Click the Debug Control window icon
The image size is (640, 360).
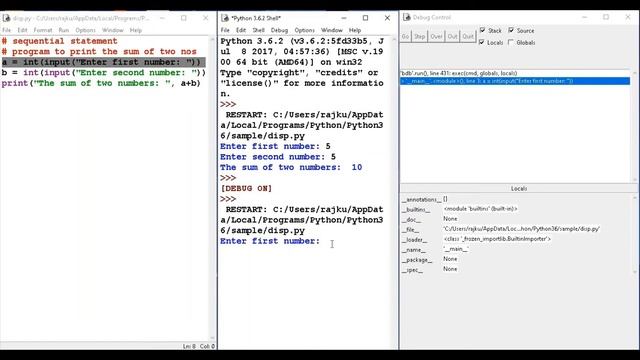point(407,17)
